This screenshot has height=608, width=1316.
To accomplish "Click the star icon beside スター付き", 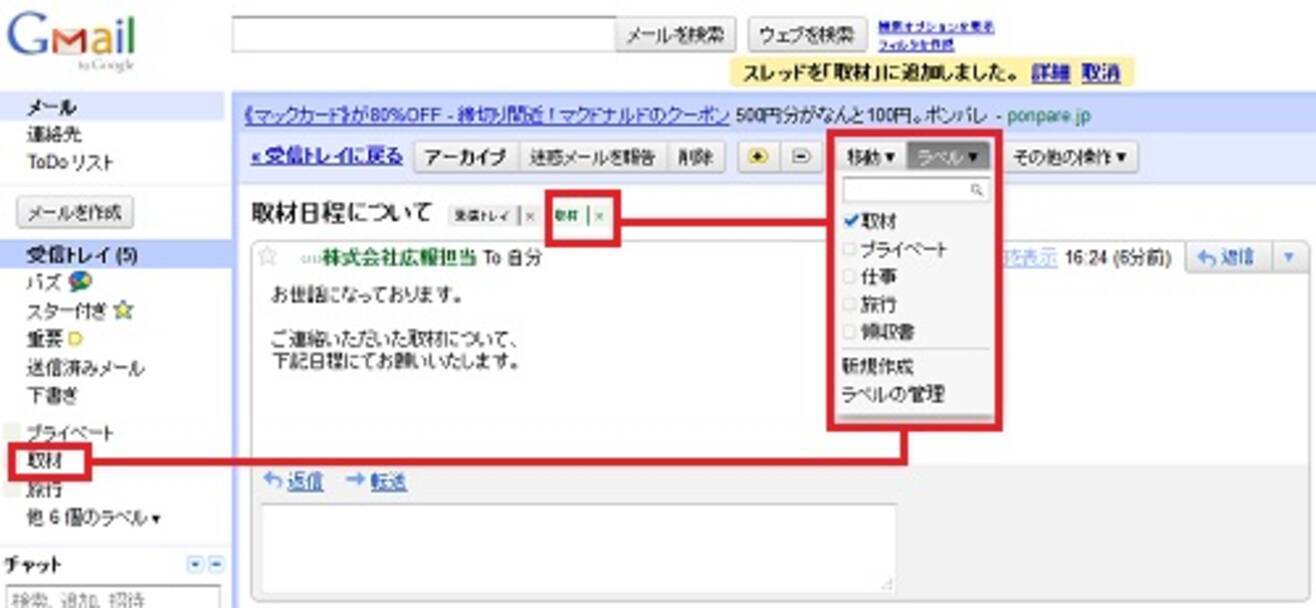I will 122,311.
